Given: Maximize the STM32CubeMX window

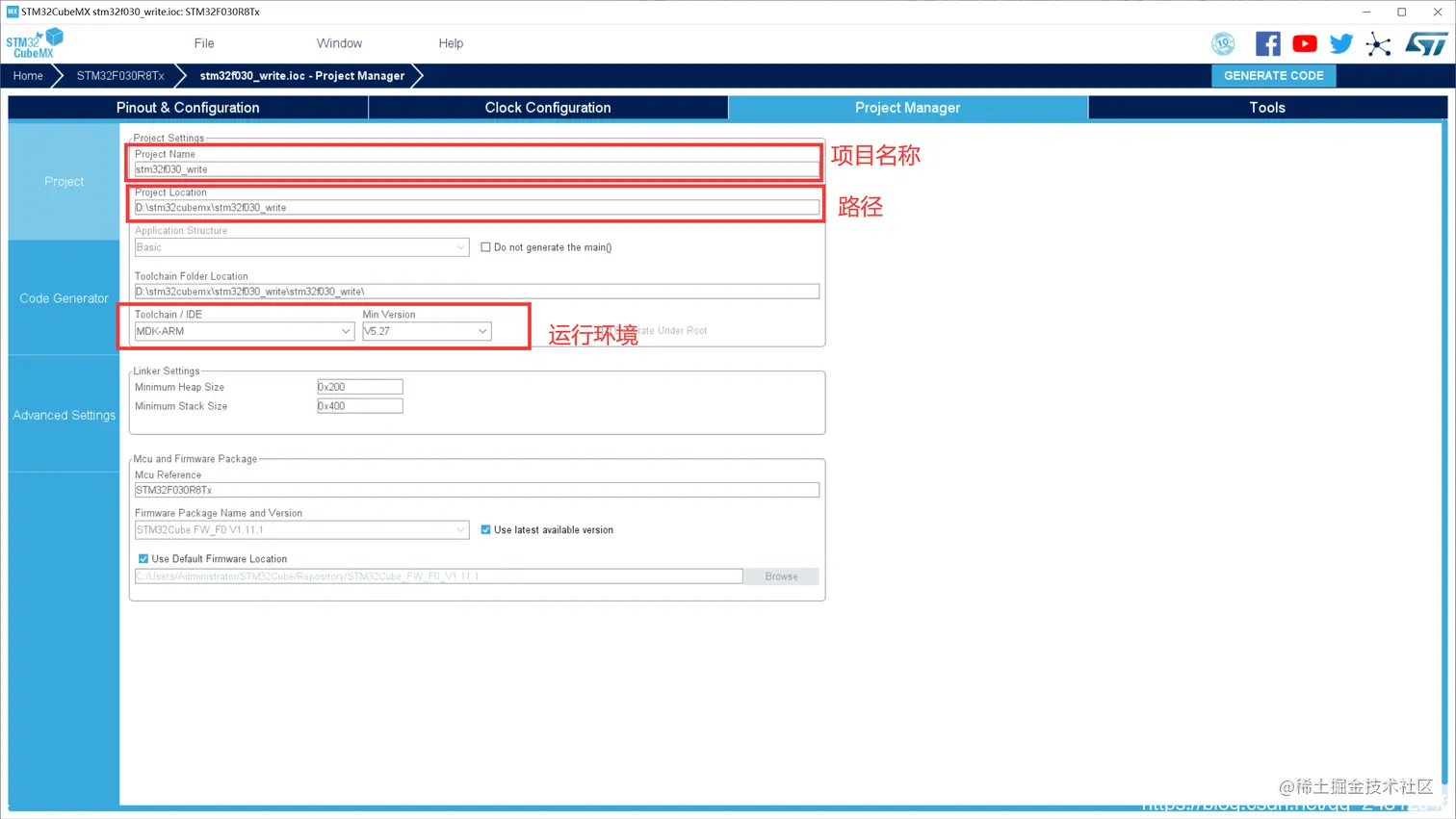Looking at the screenshot, I should tap(1402, 12).
